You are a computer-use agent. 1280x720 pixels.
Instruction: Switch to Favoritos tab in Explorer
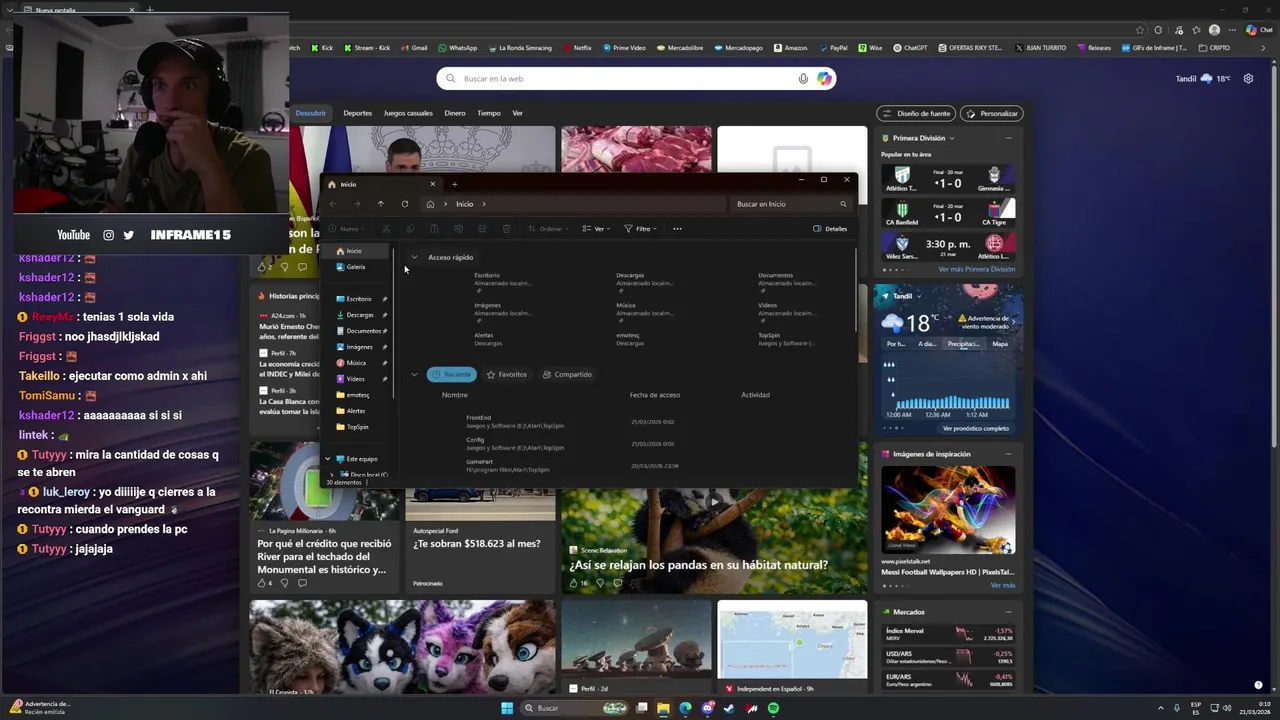pyautogui.click(x=507, y=375)
